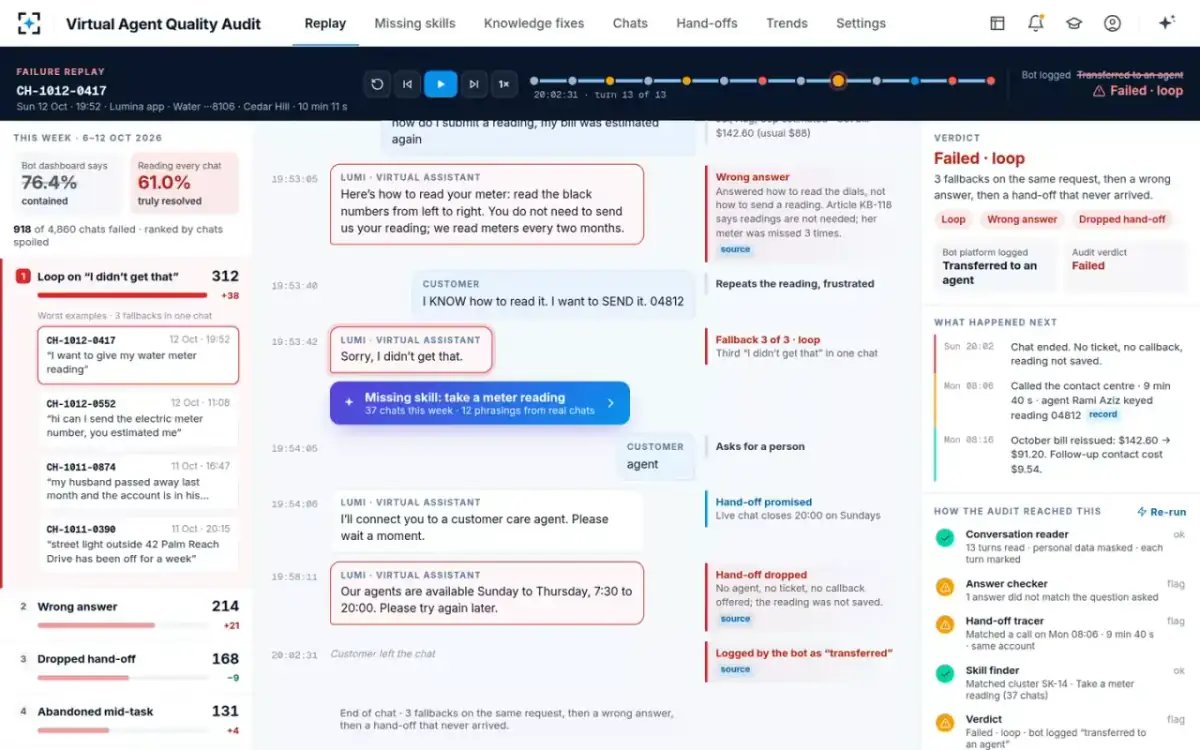
Task: Play the failure replay
Action: [x=440, y=84]
